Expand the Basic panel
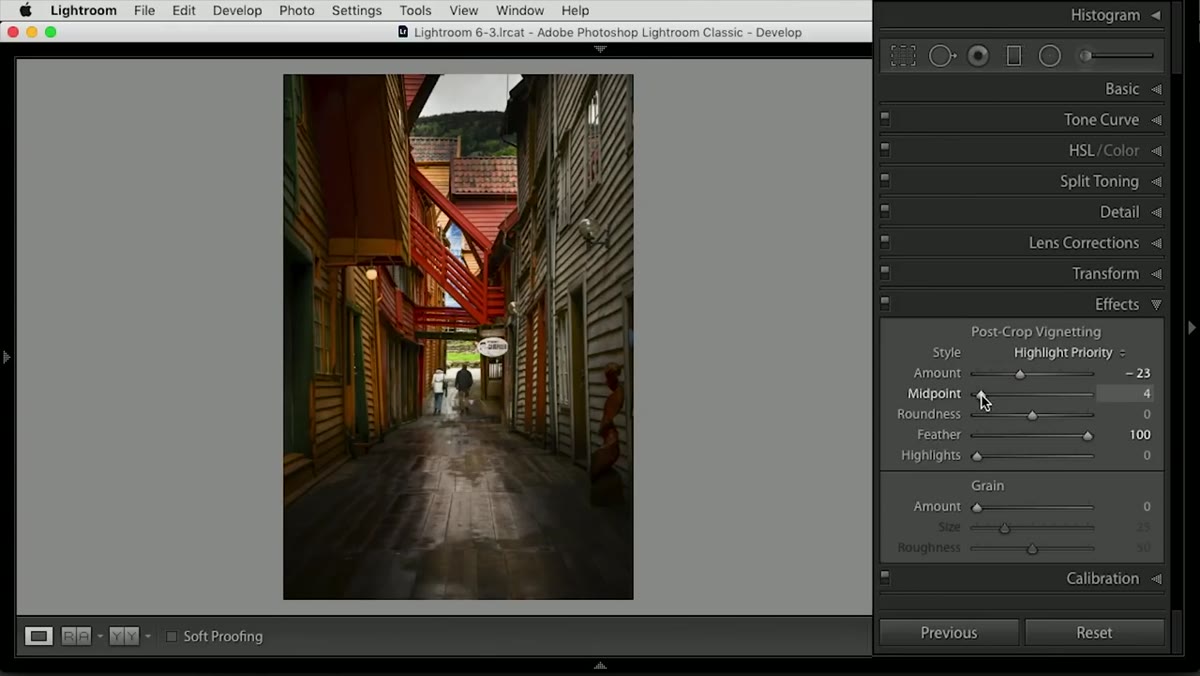 (x=1156, y=89)
